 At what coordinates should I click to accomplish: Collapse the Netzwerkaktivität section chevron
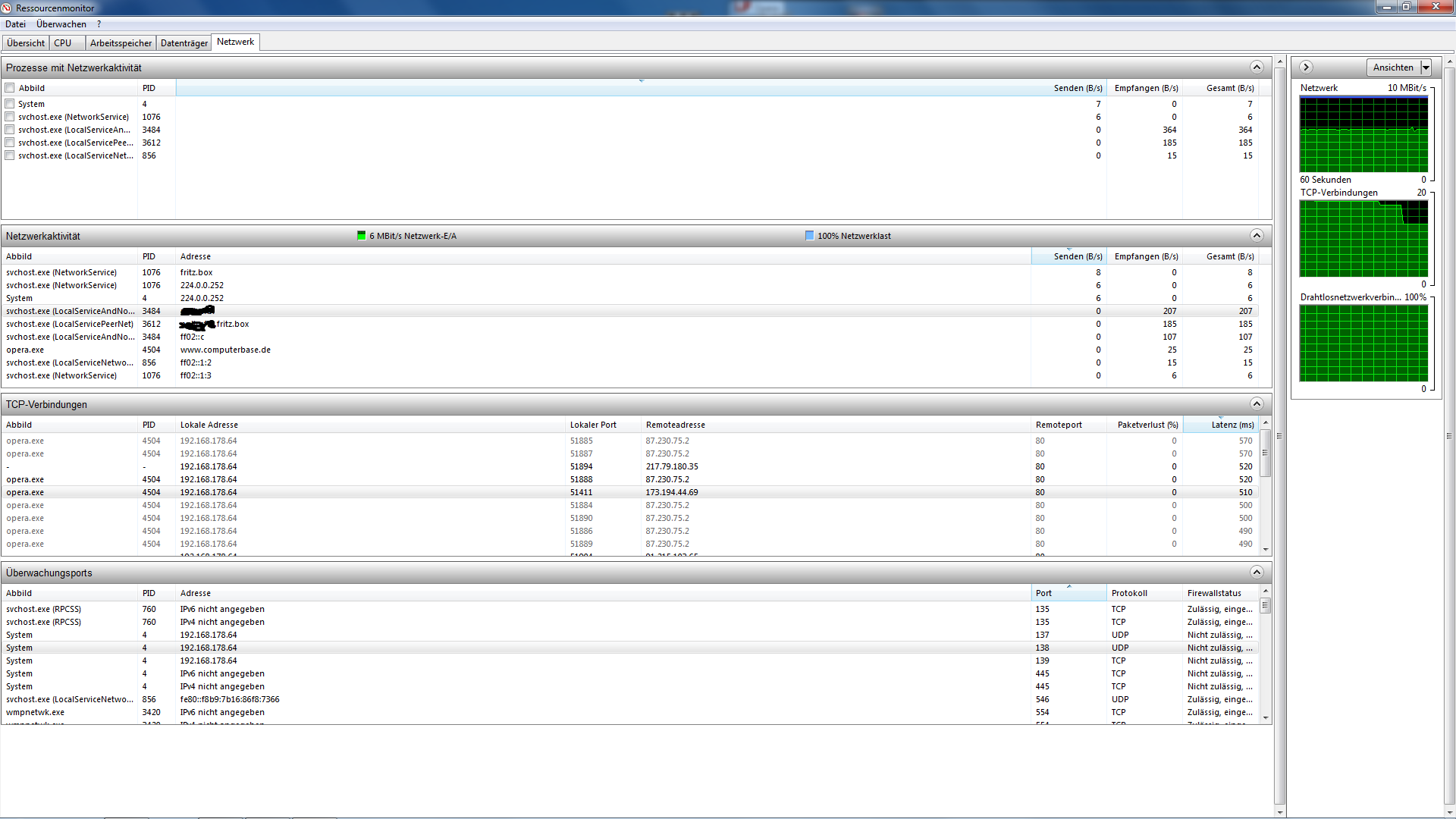[1257, 236]
